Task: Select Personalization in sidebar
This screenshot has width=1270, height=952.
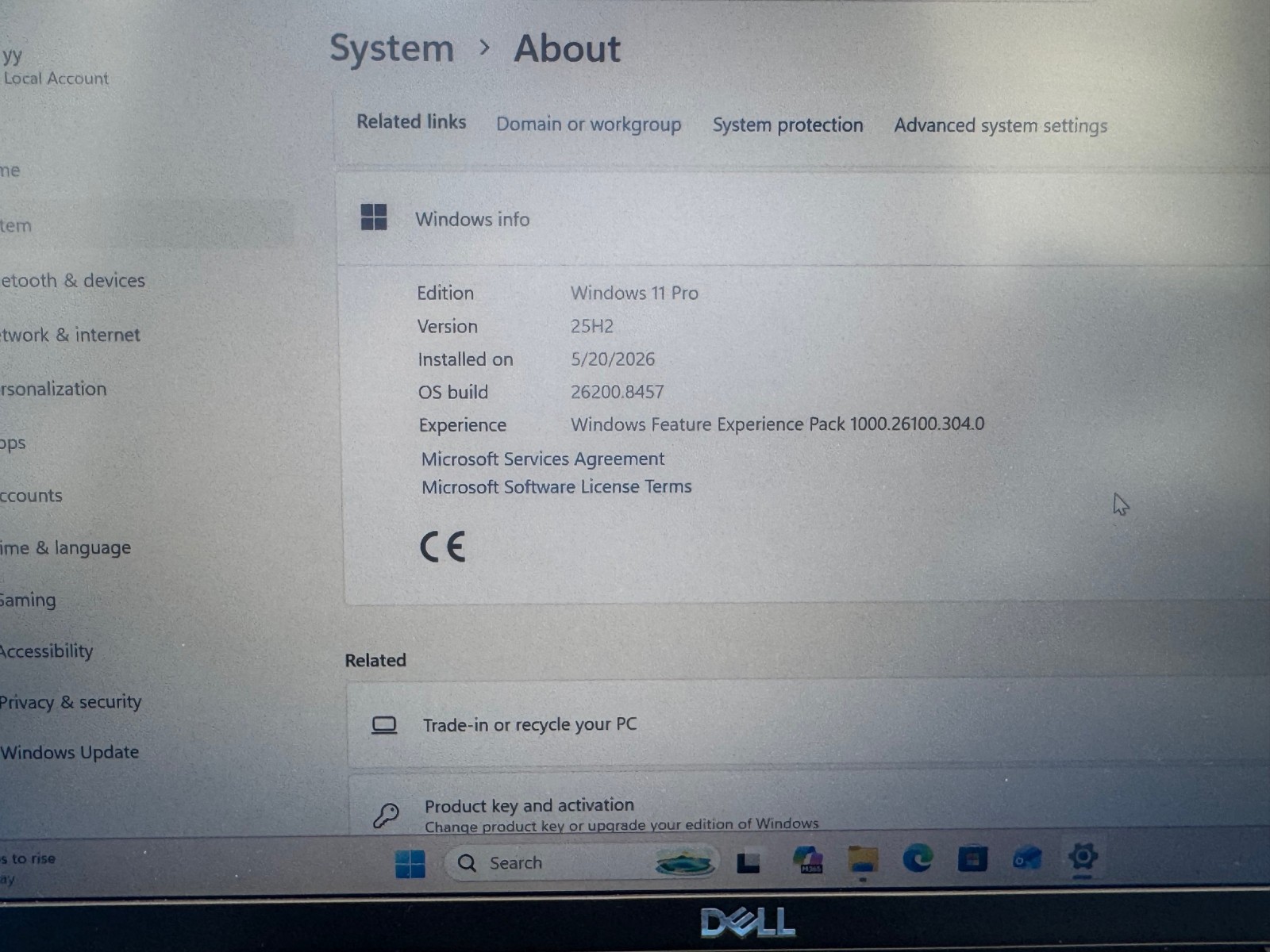Action: tap(53, 390)
